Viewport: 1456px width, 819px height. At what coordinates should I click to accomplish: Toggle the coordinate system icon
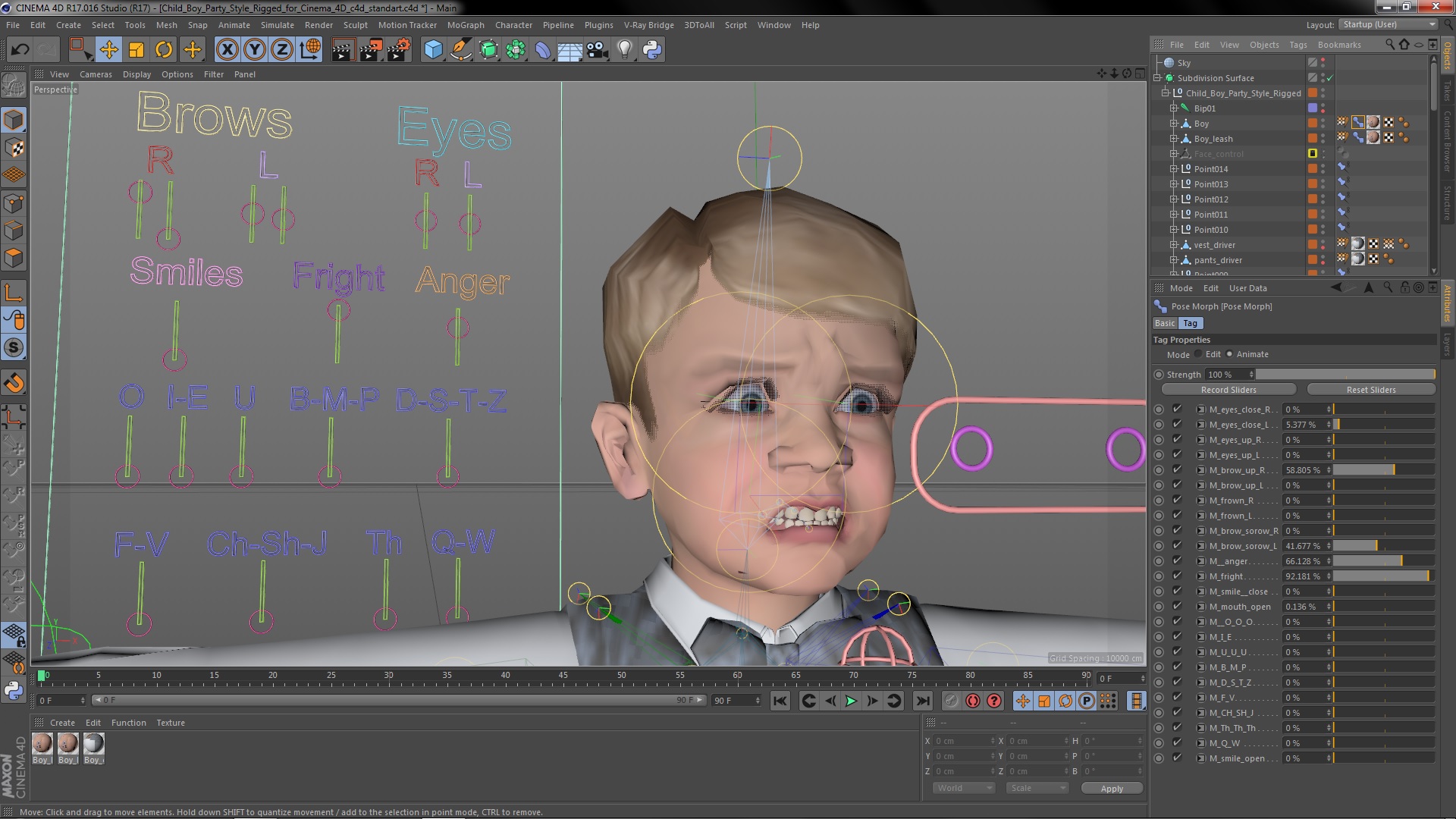[309, 50]
